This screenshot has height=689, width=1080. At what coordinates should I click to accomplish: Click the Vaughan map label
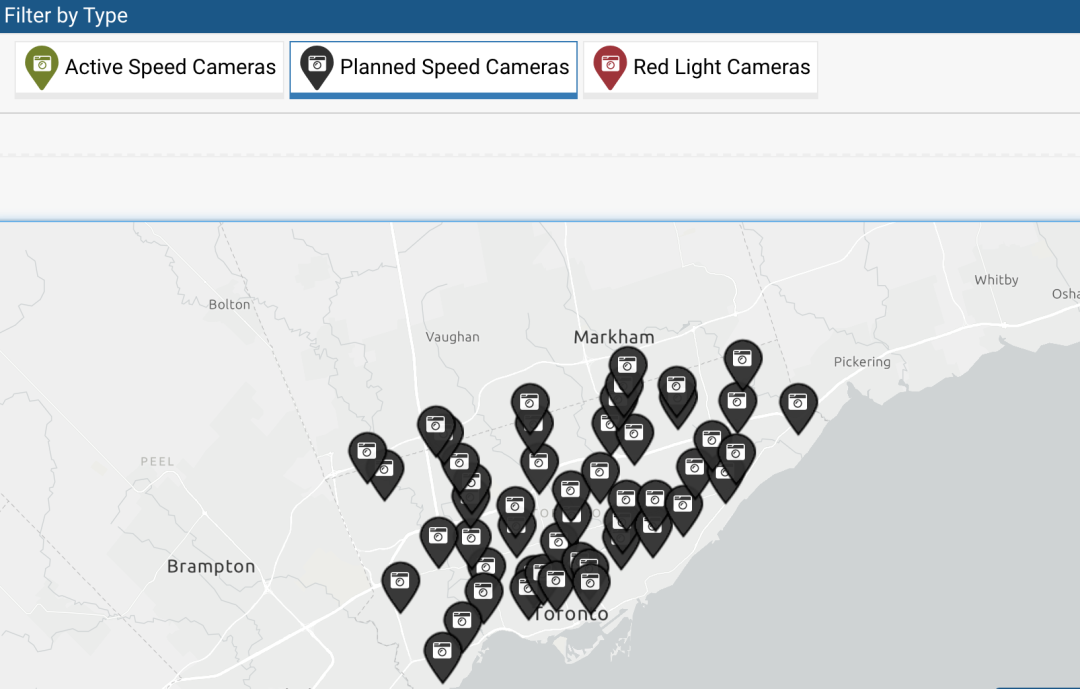[x=453, y=337]
